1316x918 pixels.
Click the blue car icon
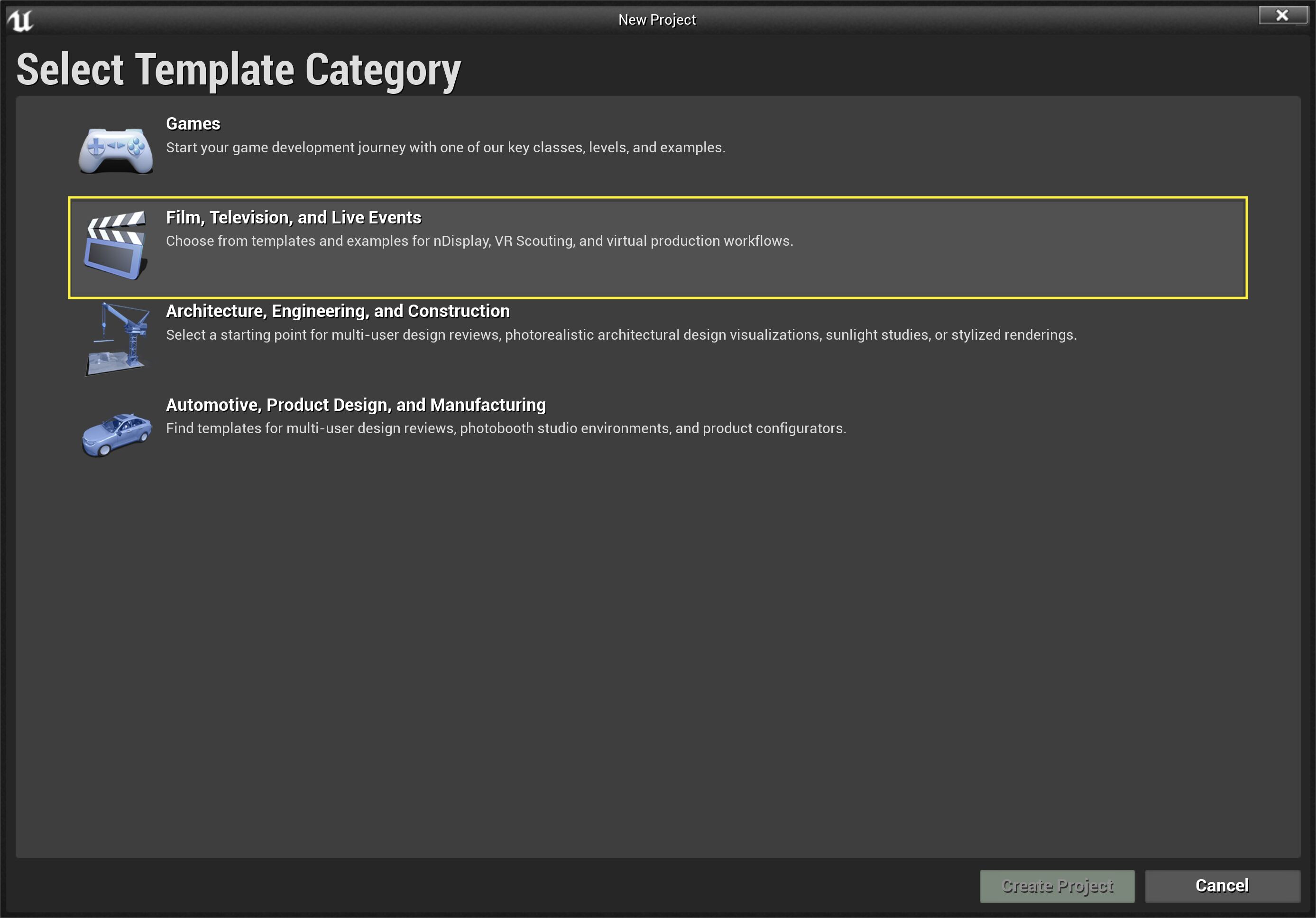tap(116, 434)
